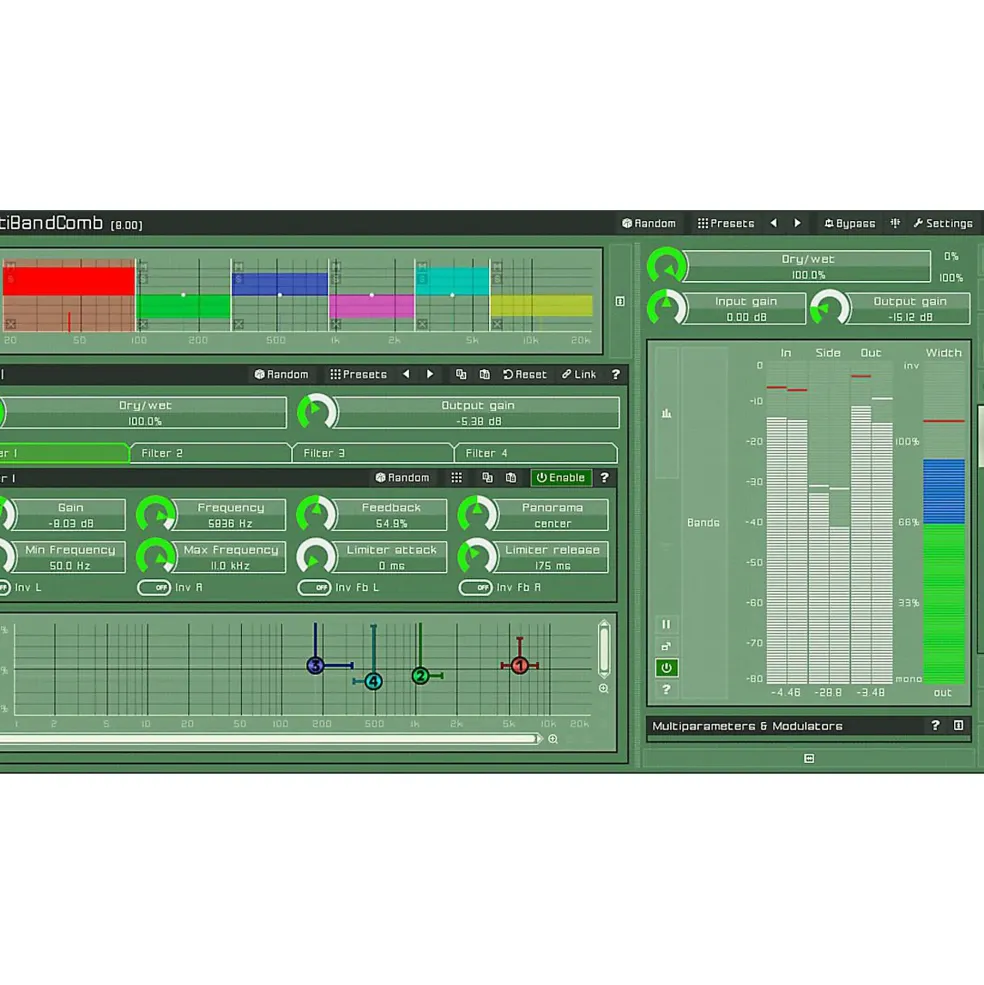Open the top bar Presets menu
984x985 pixels.
click(x=726, y=224)
